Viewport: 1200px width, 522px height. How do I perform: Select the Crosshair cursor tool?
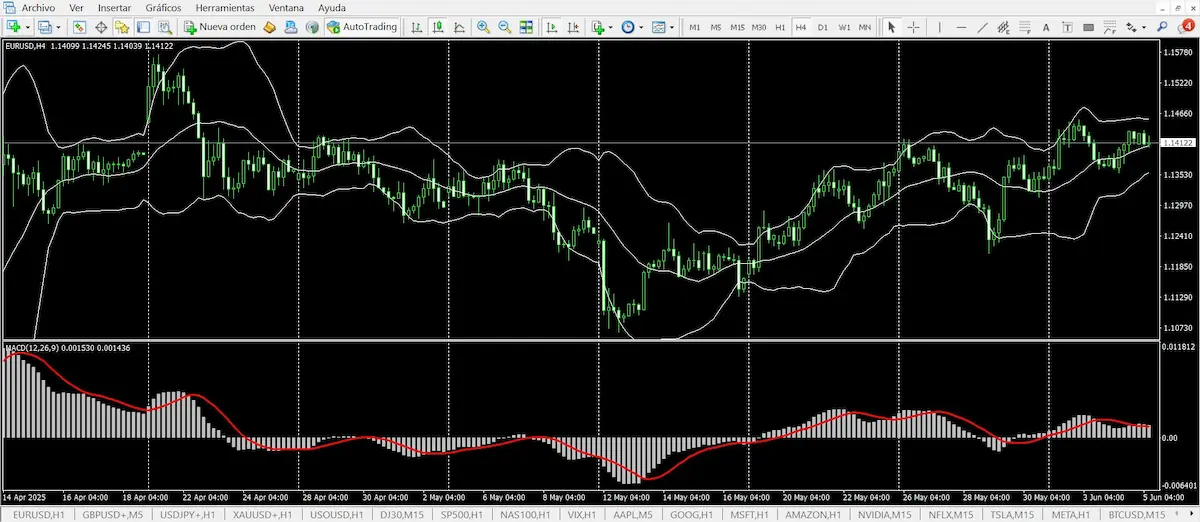pos(914,27)
